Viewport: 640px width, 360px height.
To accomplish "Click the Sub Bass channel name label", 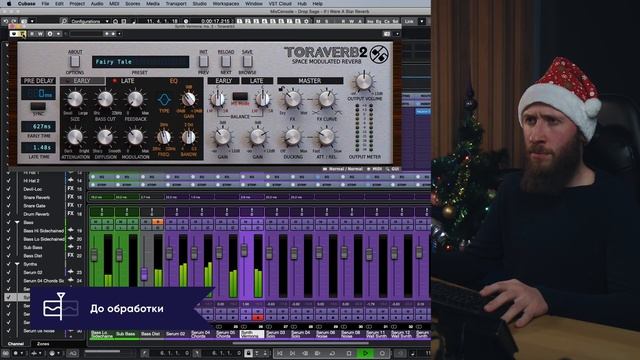I will pyautogui.click(x=125, y=334).
